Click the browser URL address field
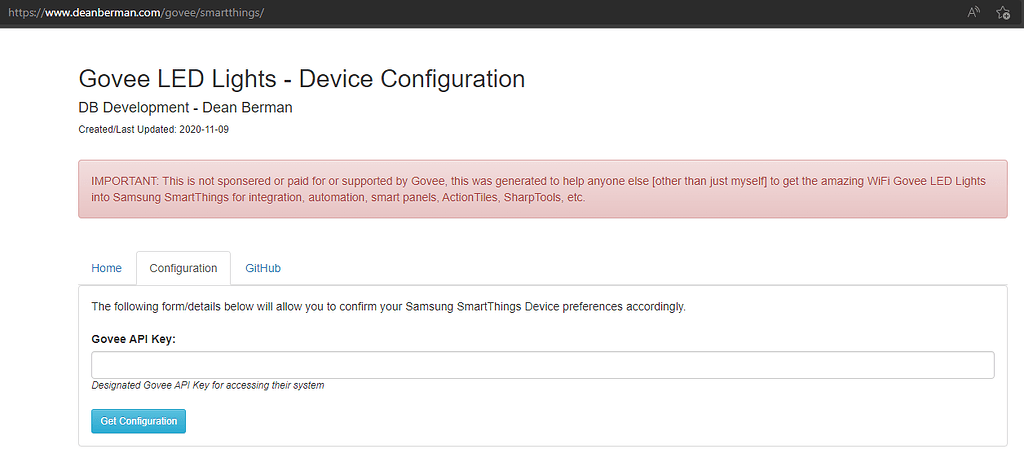The width and height of the screenshot is (1024, 453). [x=500, y=12]
